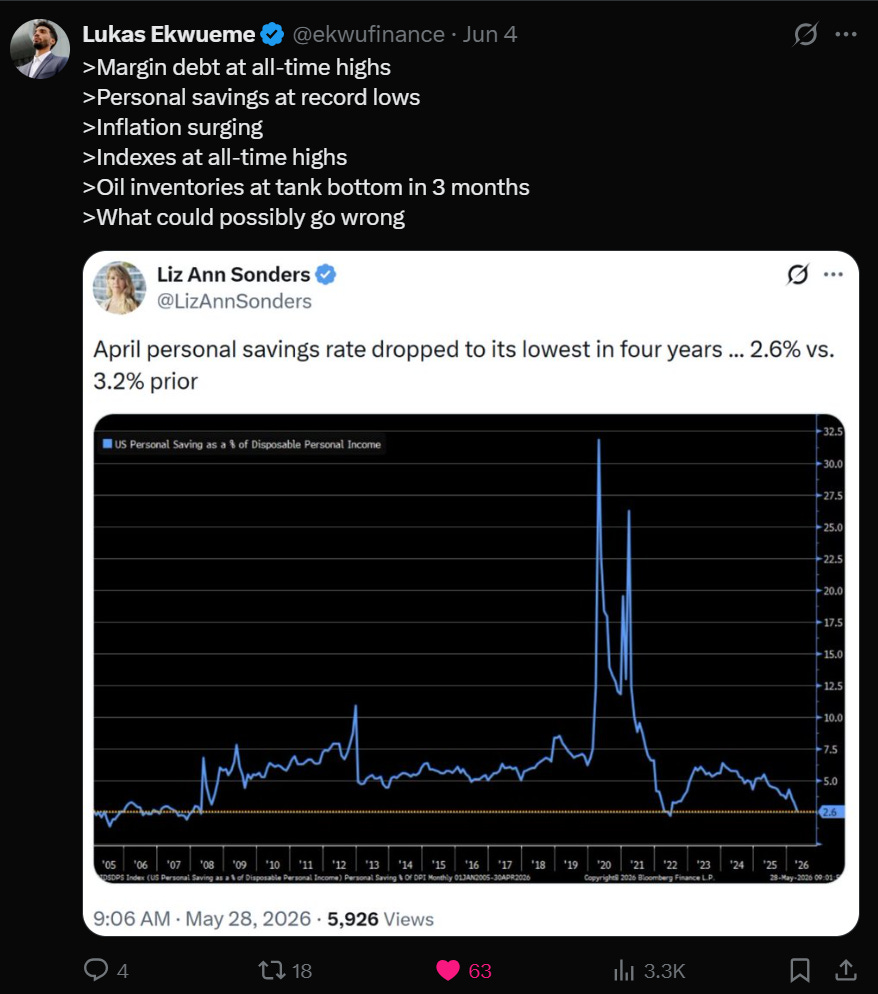Click the 9:06 AM May 28, 2026 timestamp

pos(202,919)
